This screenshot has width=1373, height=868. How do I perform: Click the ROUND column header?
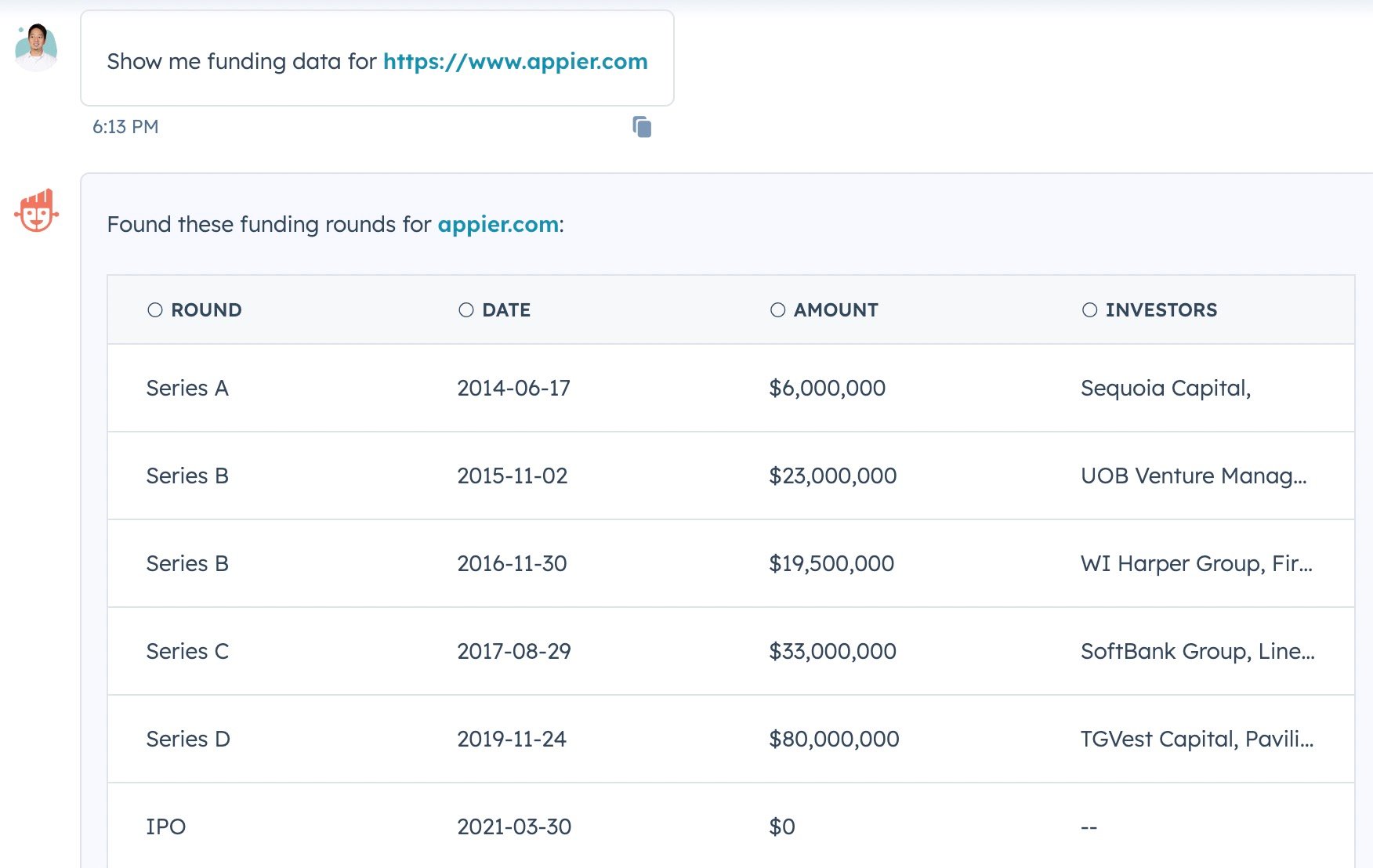pyautogui.click(x=205, y=309)
